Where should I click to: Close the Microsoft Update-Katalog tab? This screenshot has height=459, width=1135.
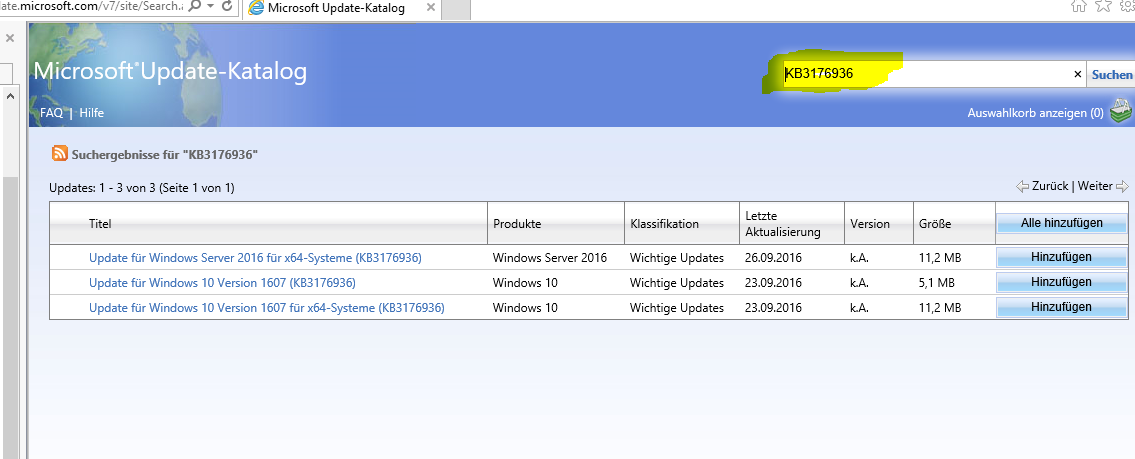tap(430, 9)
